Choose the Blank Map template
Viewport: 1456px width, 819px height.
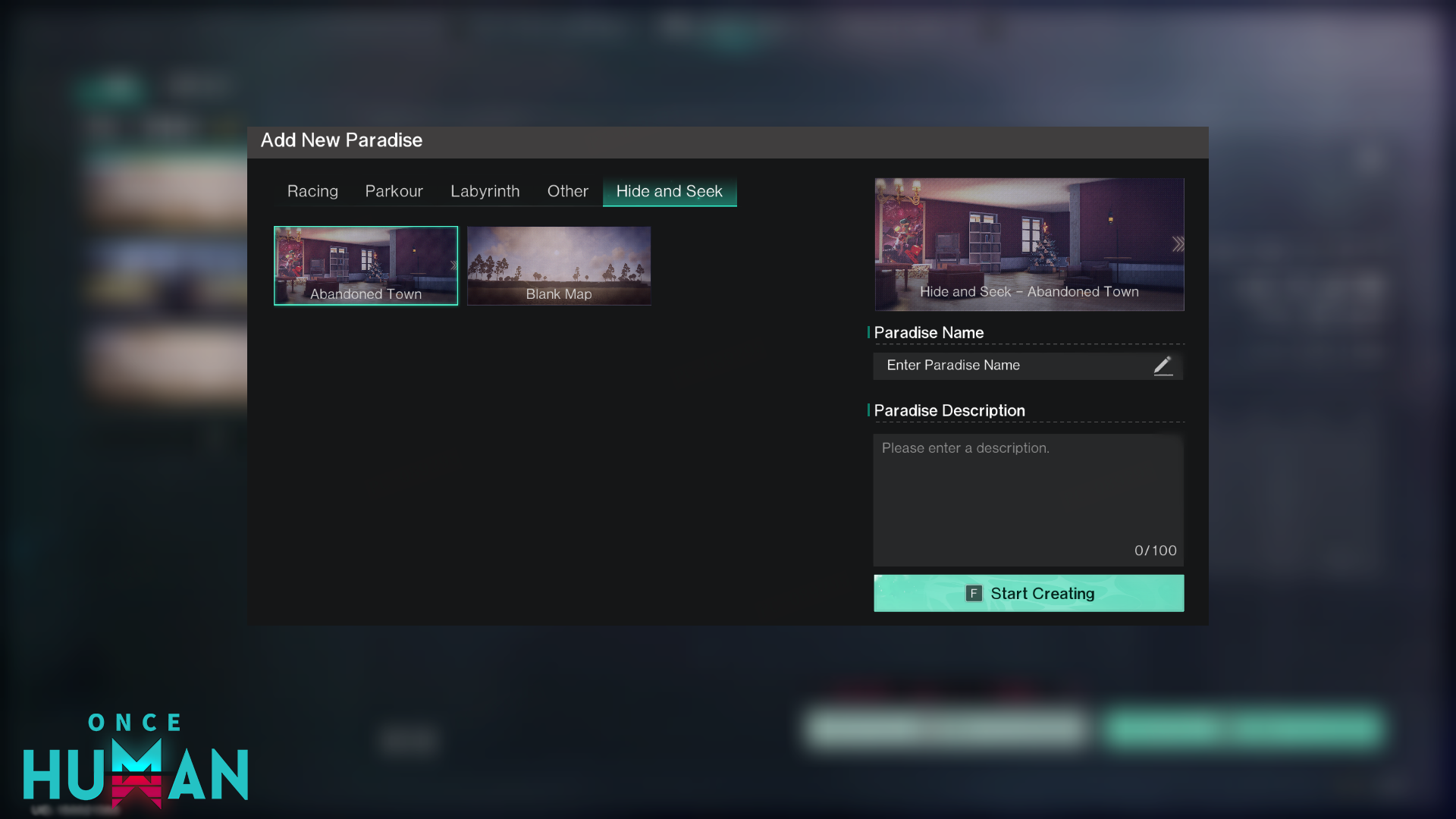559,265
